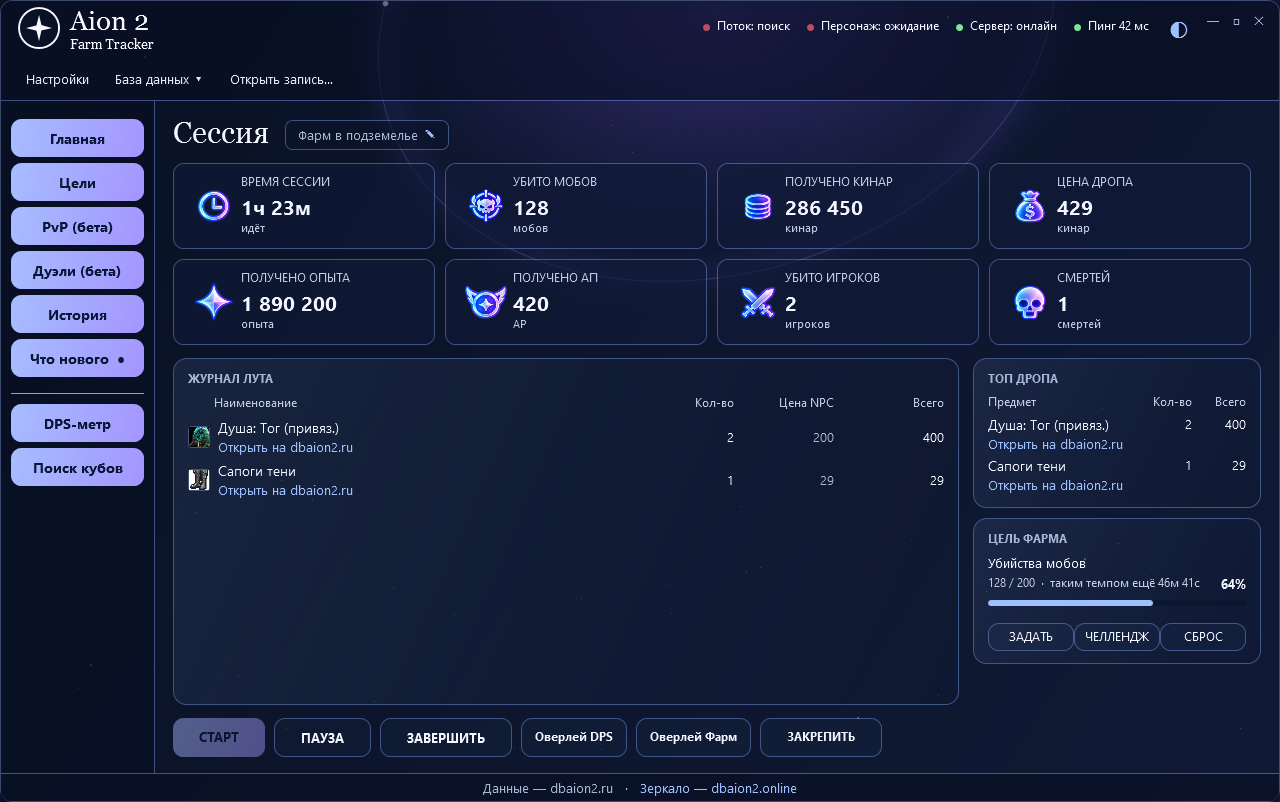Click the Сапоги тени item icon
1280x802 pixels.
199,480
